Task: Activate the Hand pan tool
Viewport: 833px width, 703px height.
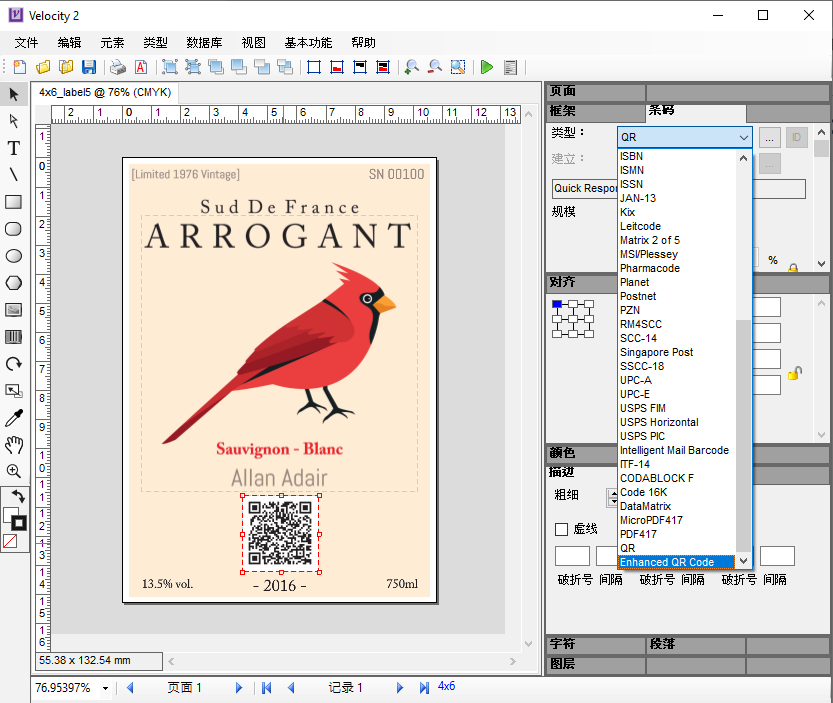Action: [x=14, y=445]
